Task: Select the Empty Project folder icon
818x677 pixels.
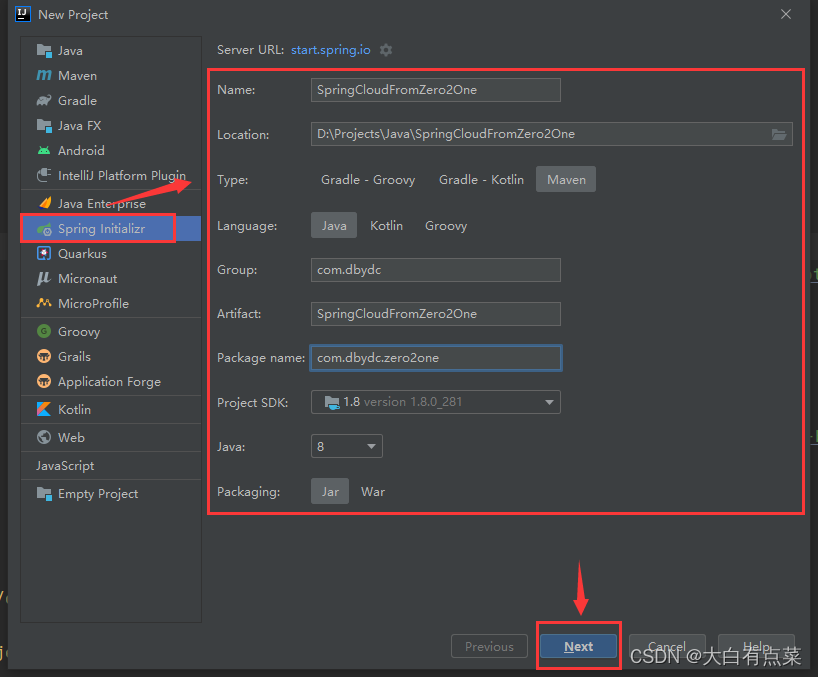Action: pyautogui.click(x=44, y=493)
